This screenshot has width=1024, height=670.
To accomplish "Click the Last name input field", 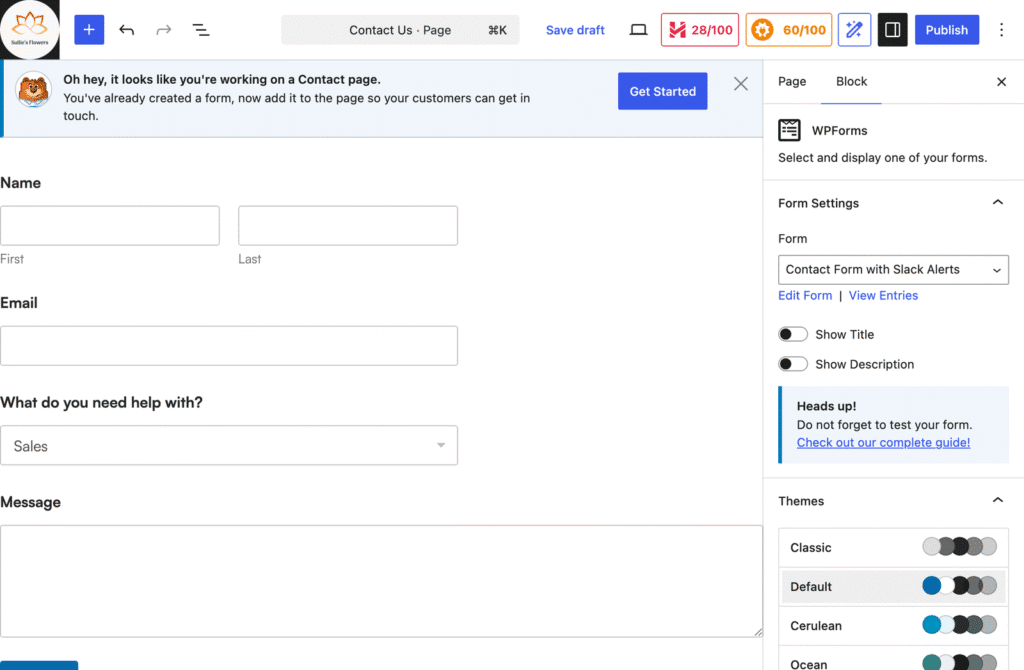I will pos(347,225).
